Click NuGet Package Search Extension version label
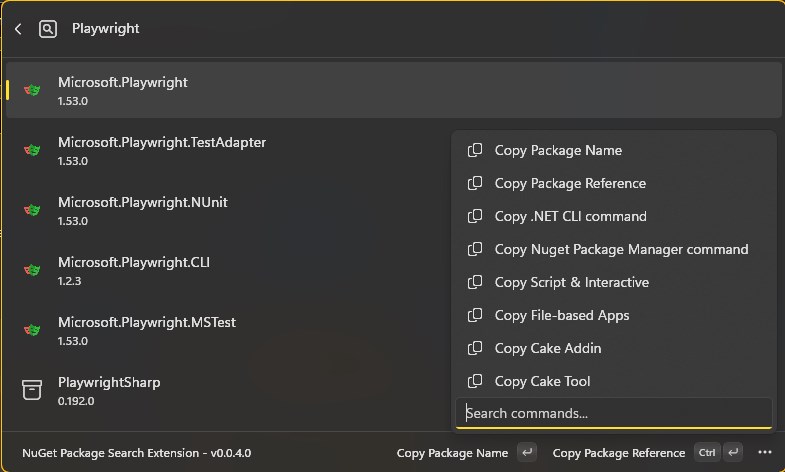Image resolution: width=785 pixels, height=472 pixels. click(137, 453)
